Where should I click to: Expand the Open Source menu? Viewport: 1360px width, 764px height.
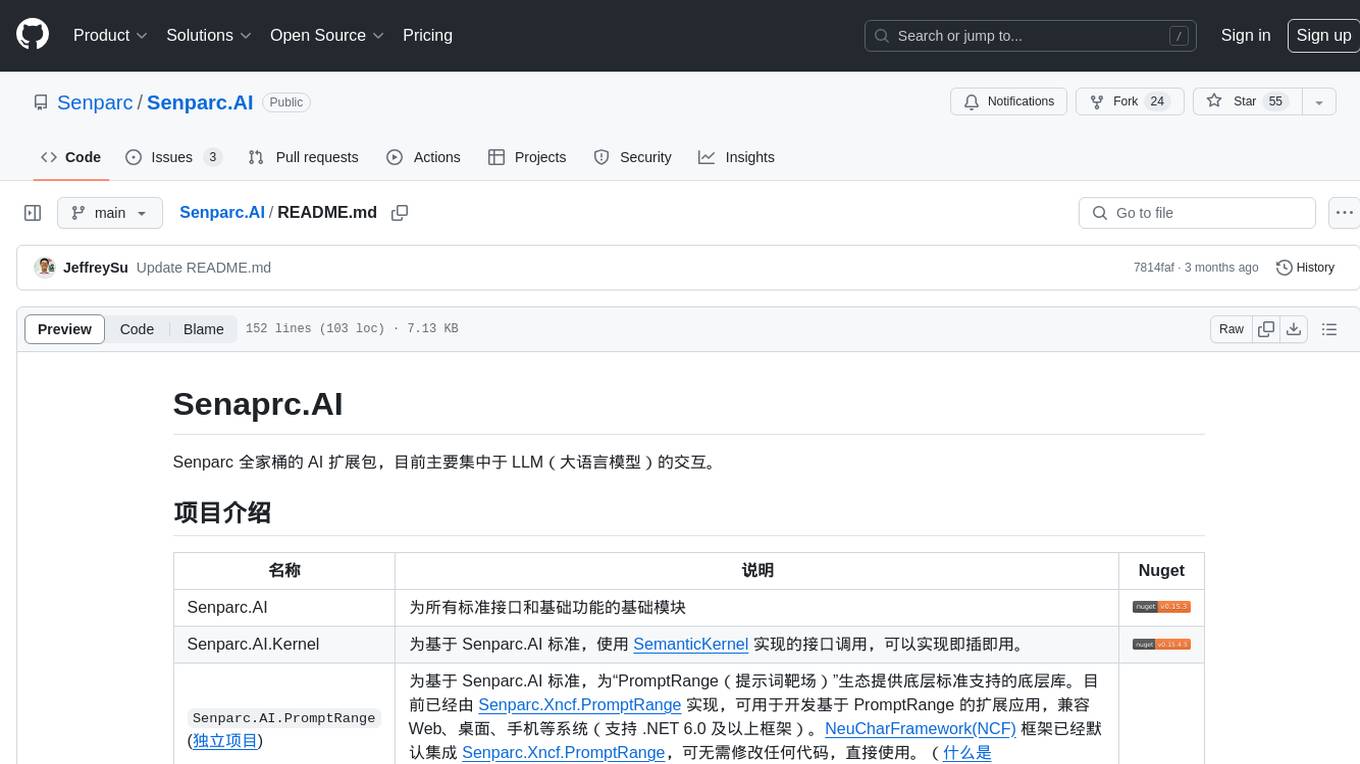coord(327,35)
